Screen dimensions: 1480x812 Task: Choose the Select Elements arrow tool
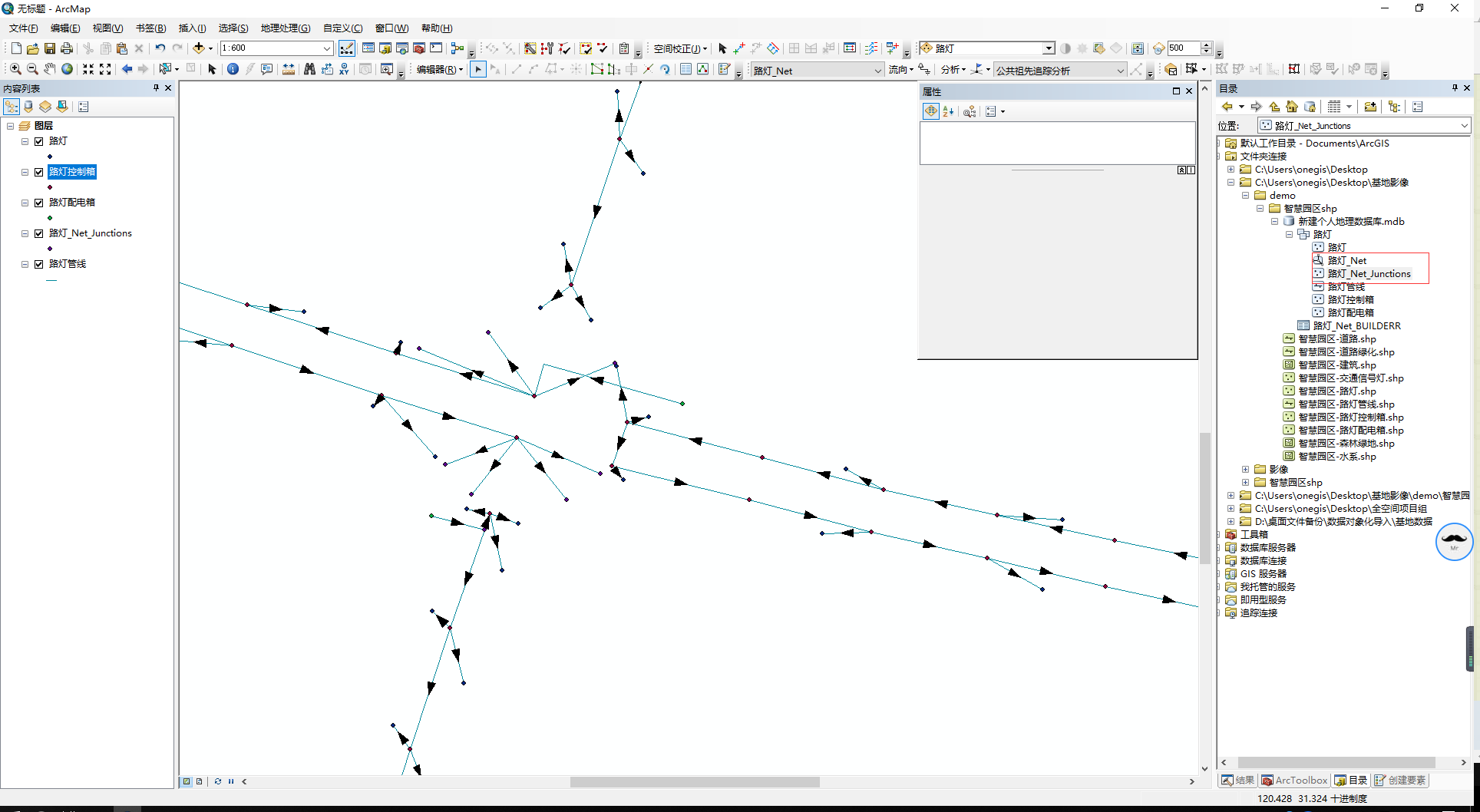(x=213, y=69)
